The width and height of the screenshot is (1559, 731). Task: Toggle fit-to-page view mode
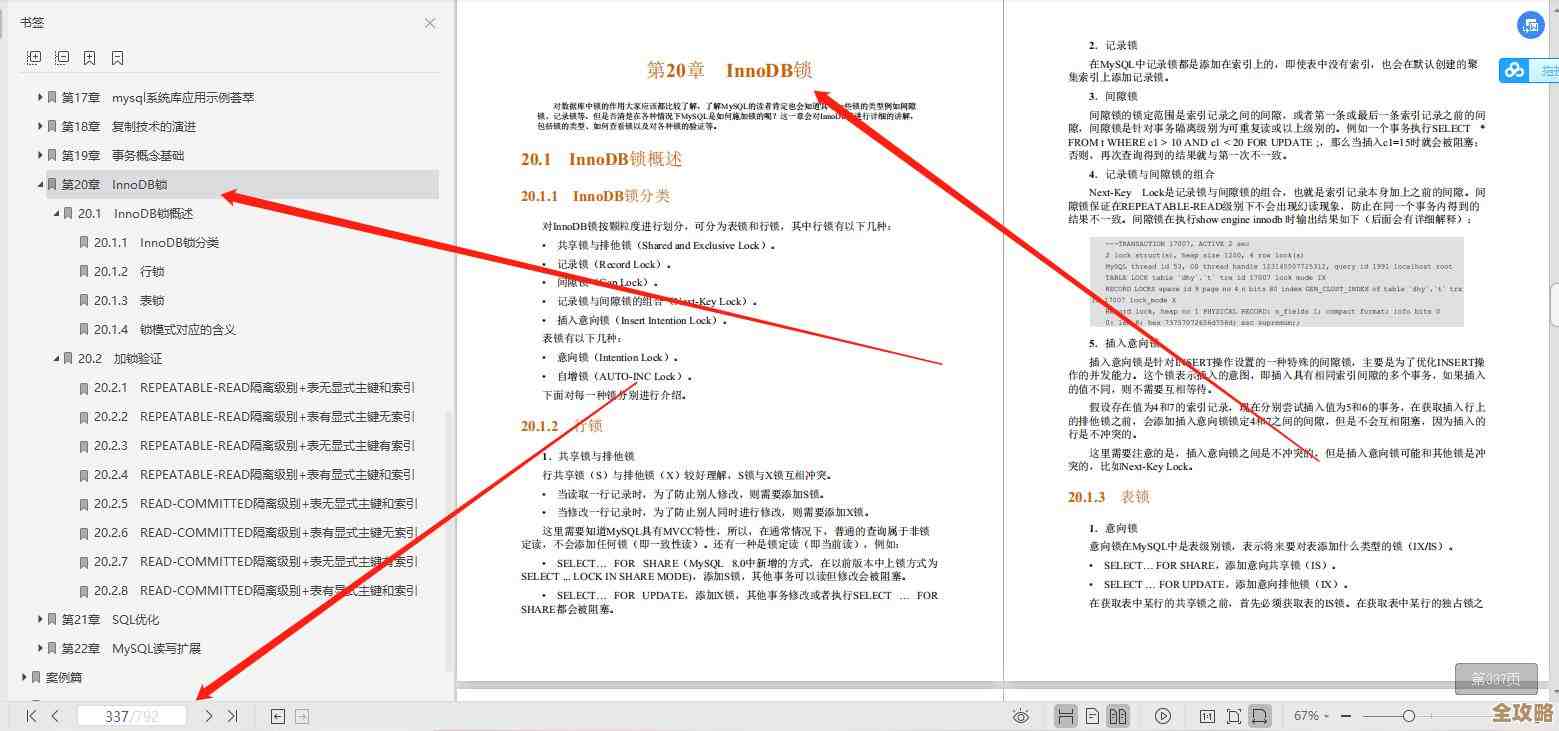[x=1234, y=715]
